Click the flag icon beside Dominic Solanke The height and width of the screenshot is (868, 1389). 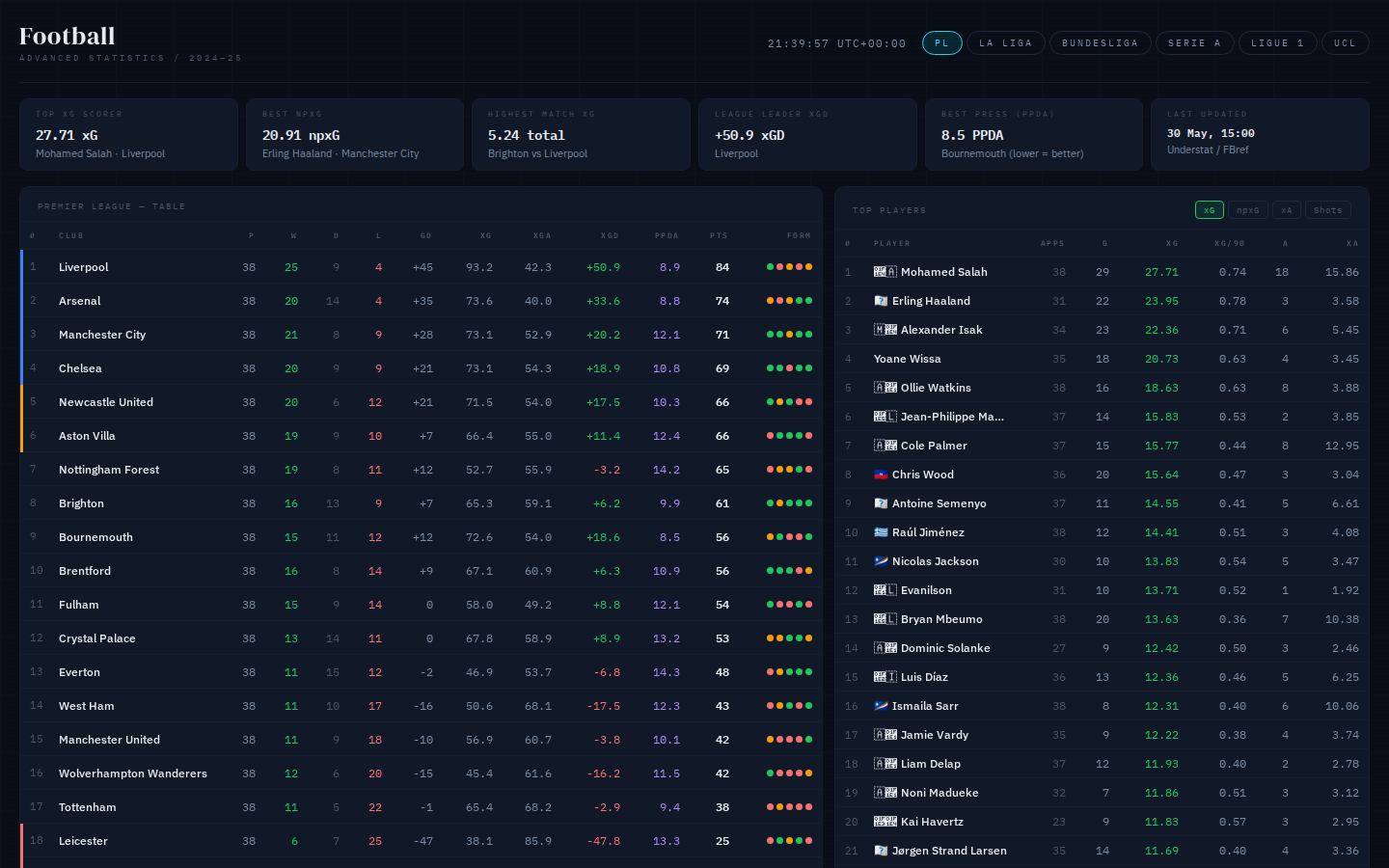(x=885, y=648)
